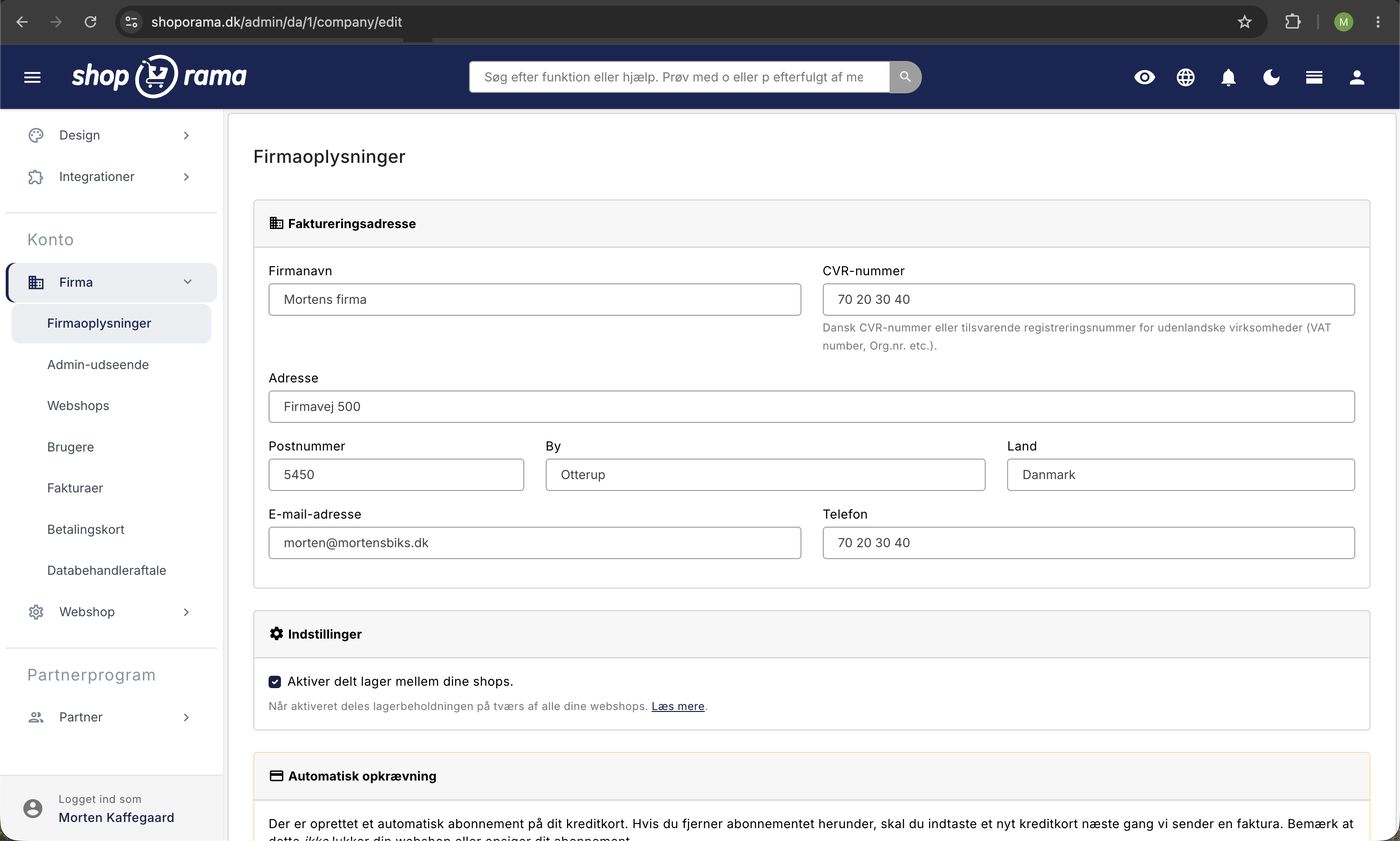Screen dimensions: 1400x841
Task: Click the site info icon in address bar
Action: pos(131,21)
